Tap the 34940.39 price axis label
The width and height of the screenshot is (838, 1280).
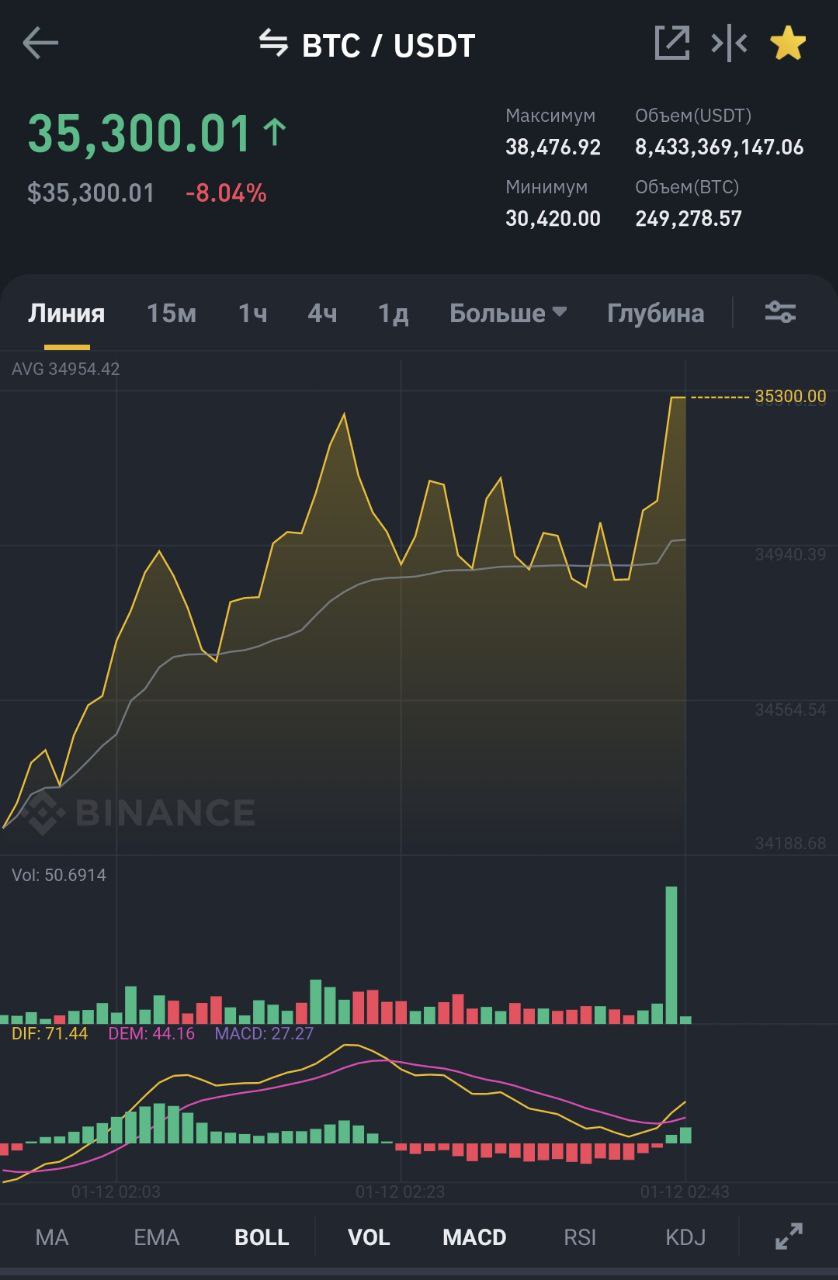pyautogui.click(x=790, y=554)
